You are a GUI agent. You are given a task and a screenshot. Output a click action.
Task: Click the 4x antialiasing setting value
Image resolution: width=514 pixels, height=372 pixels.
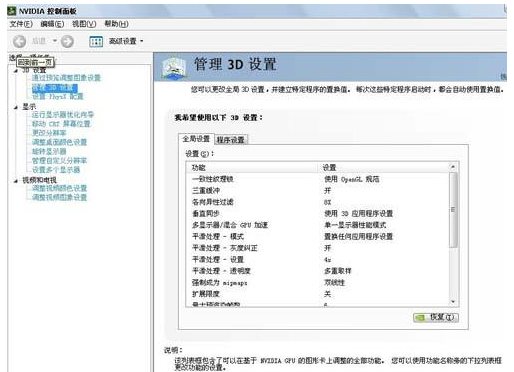pos(327,260)
